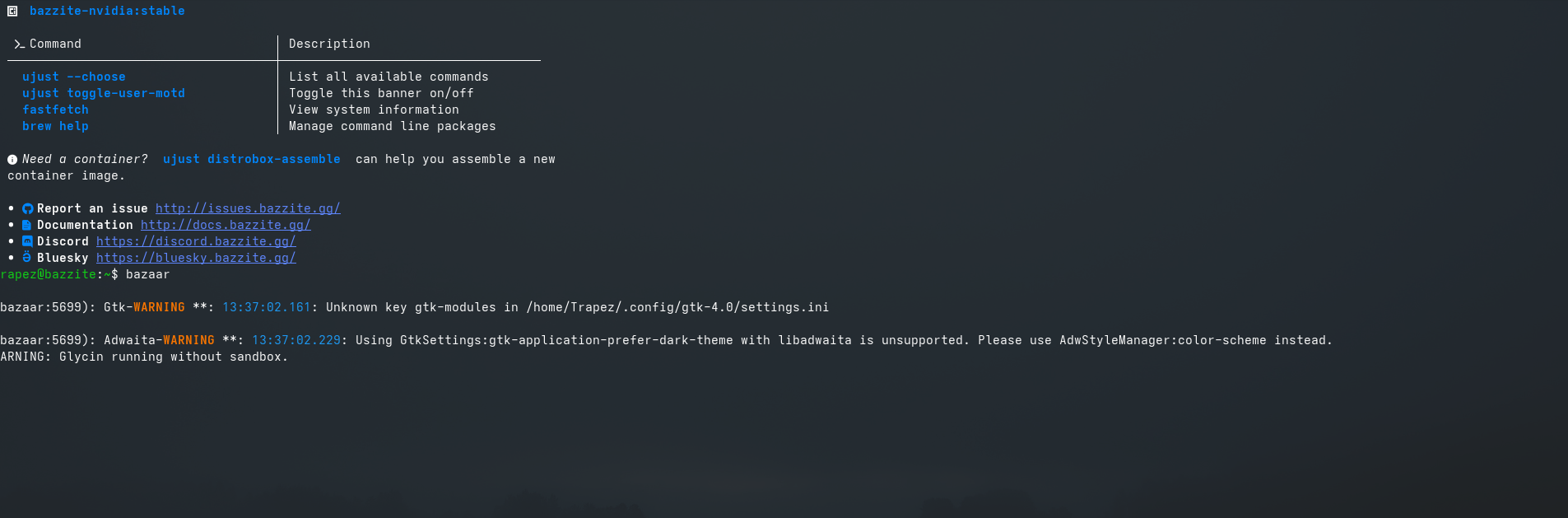This screenshot has height=518, width=1568.
Task: Click the Description column header
Action: point(329,44)
